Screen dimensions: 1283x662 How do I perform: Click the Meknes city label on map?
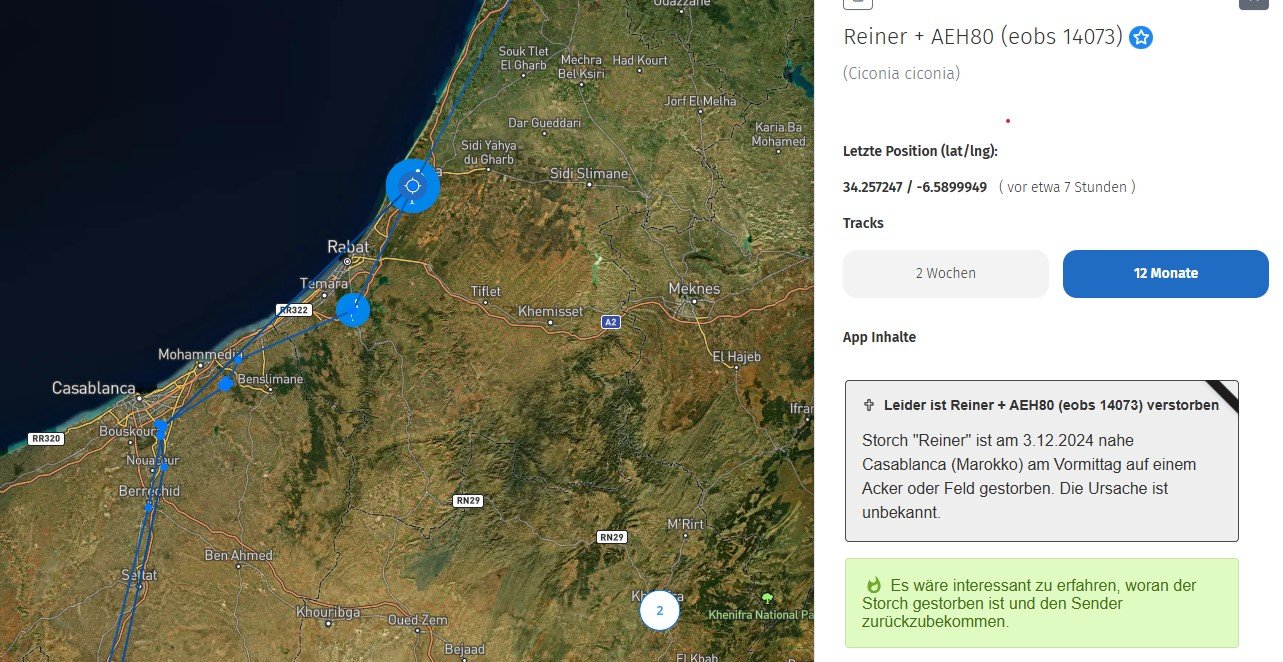[x=694, y=289]
